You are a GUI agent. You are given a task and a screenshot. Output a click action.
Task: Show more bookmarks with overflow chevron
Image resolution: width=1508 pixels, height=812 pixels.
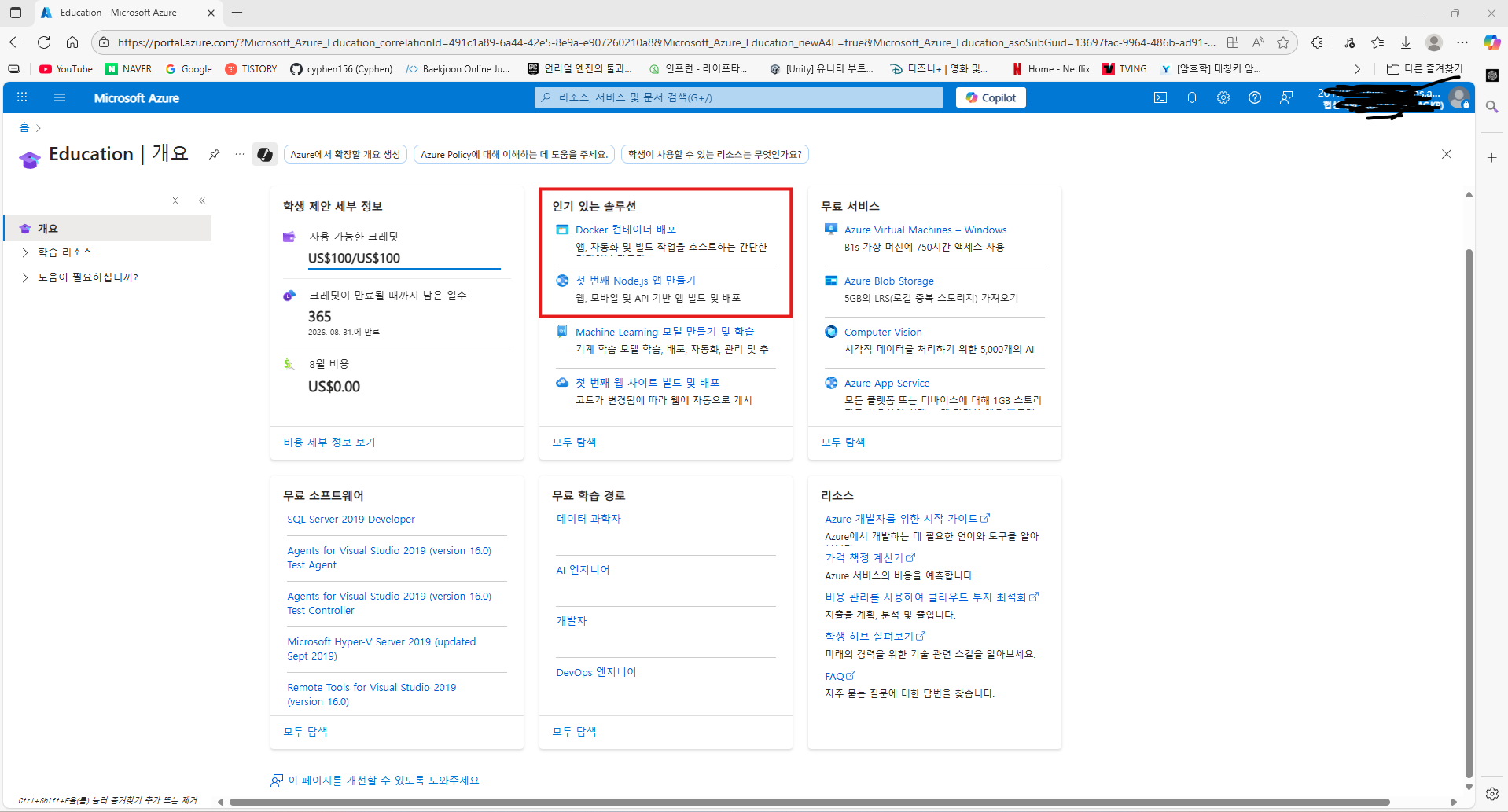tap(1357, 69)
